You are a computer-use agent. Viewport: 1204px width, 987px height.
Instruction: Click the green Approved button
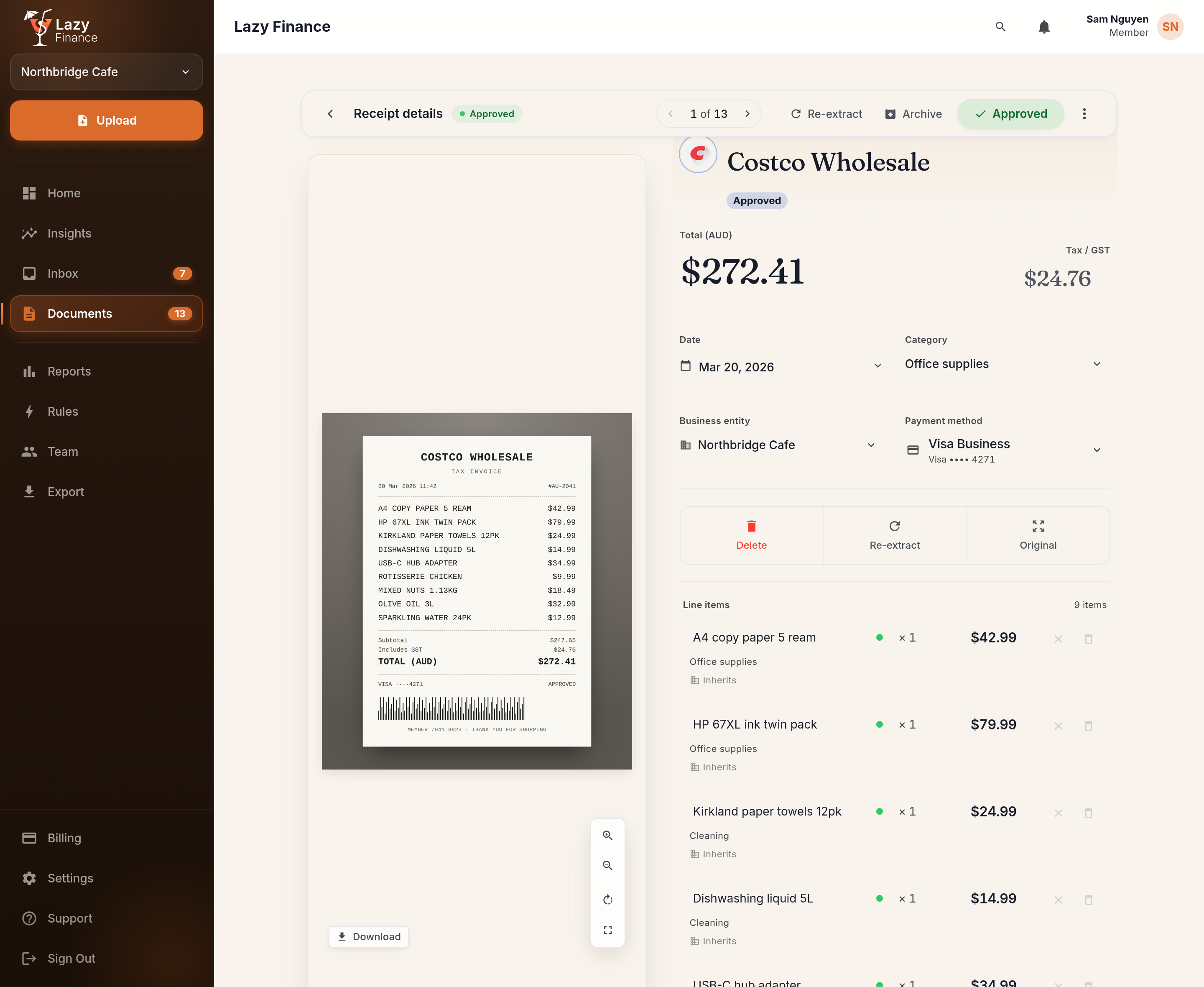click(x=1010, y=114)
